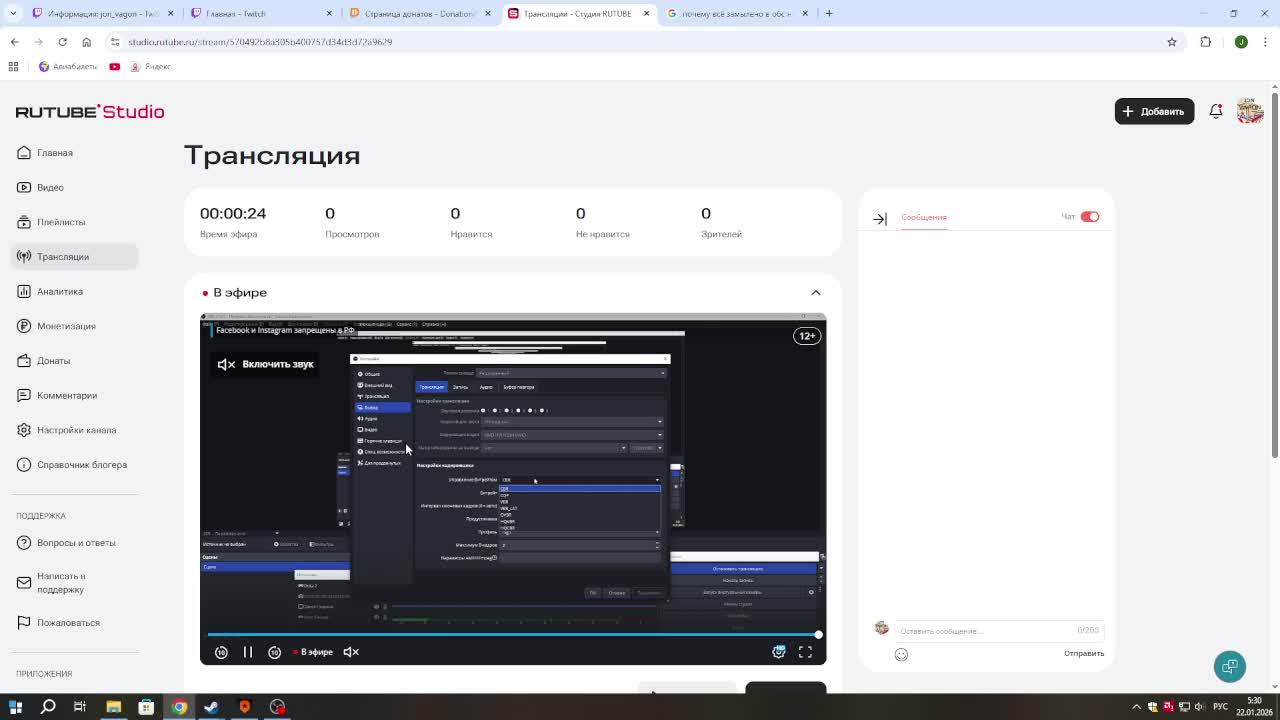Open the channel avatar menu

[x=1250, y=111]
